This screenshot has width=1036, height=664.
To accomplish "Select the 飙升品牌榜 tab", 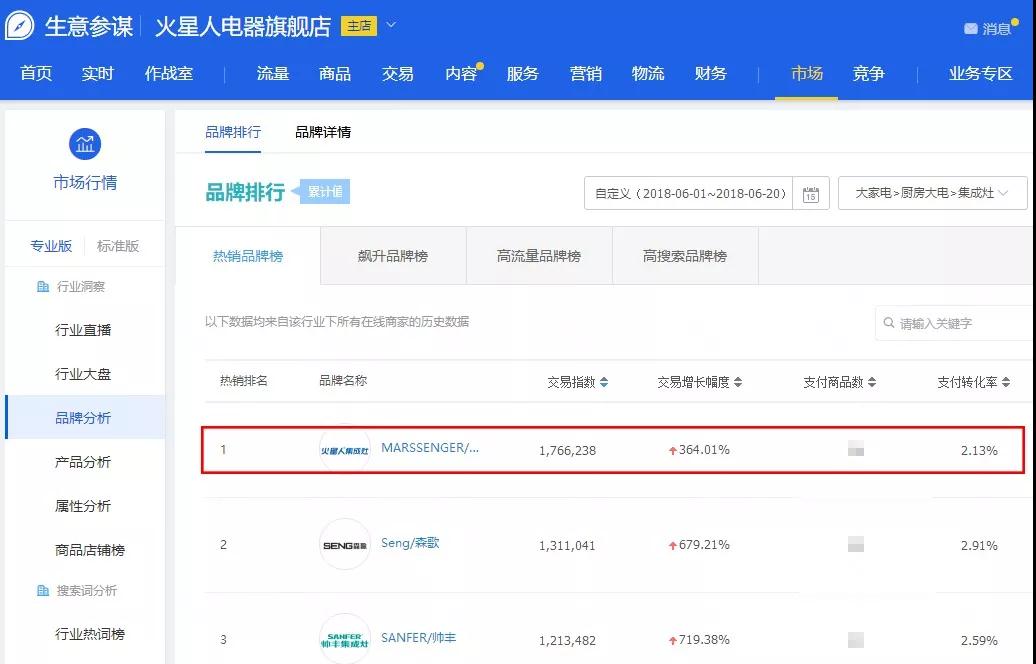I will click(x=393, y=256).
